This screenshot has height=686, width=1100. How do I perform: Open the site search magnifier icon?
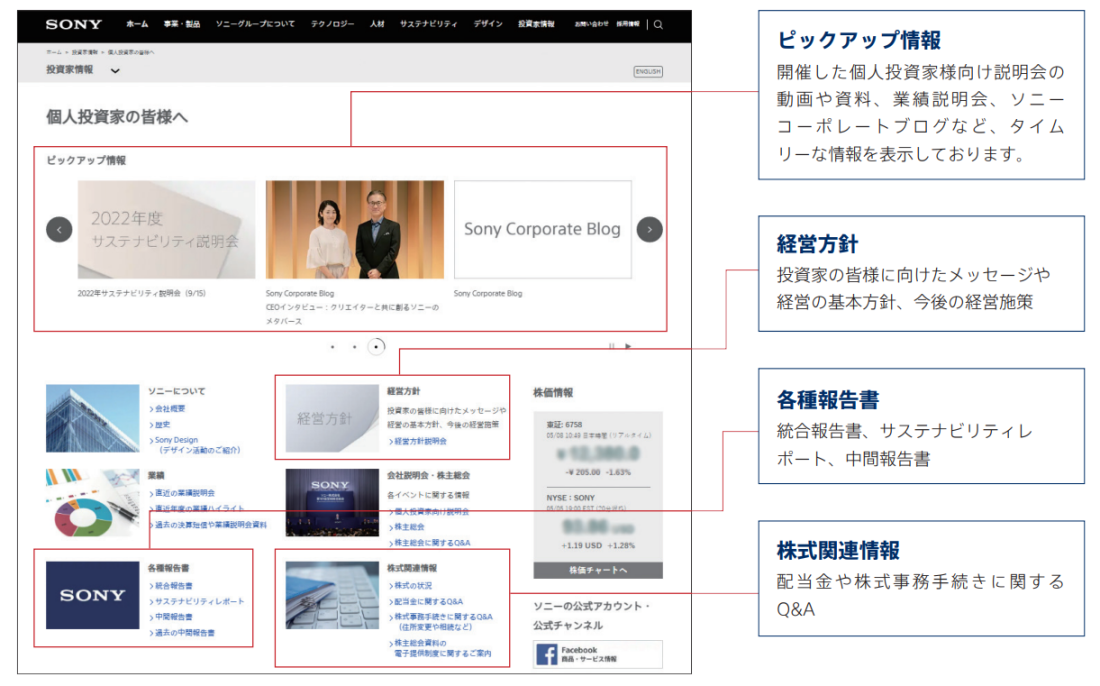pyautogui.click(x=659, y=23)
